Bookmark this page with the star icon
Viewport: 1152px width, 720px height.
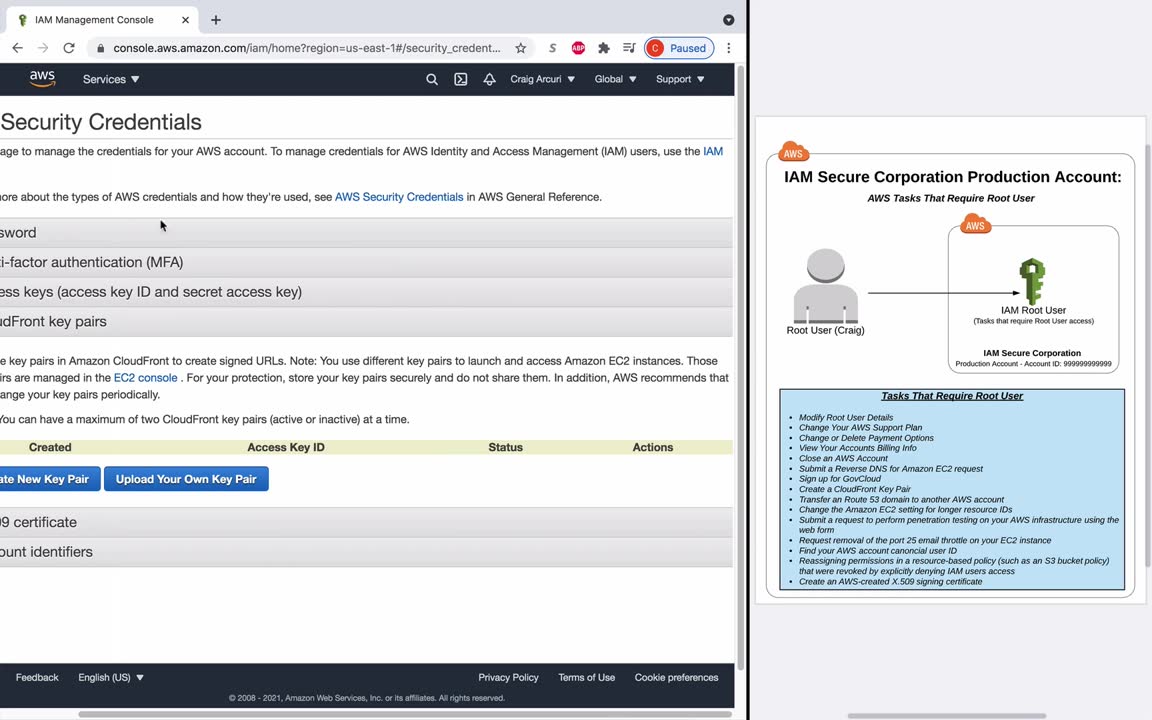521,48
